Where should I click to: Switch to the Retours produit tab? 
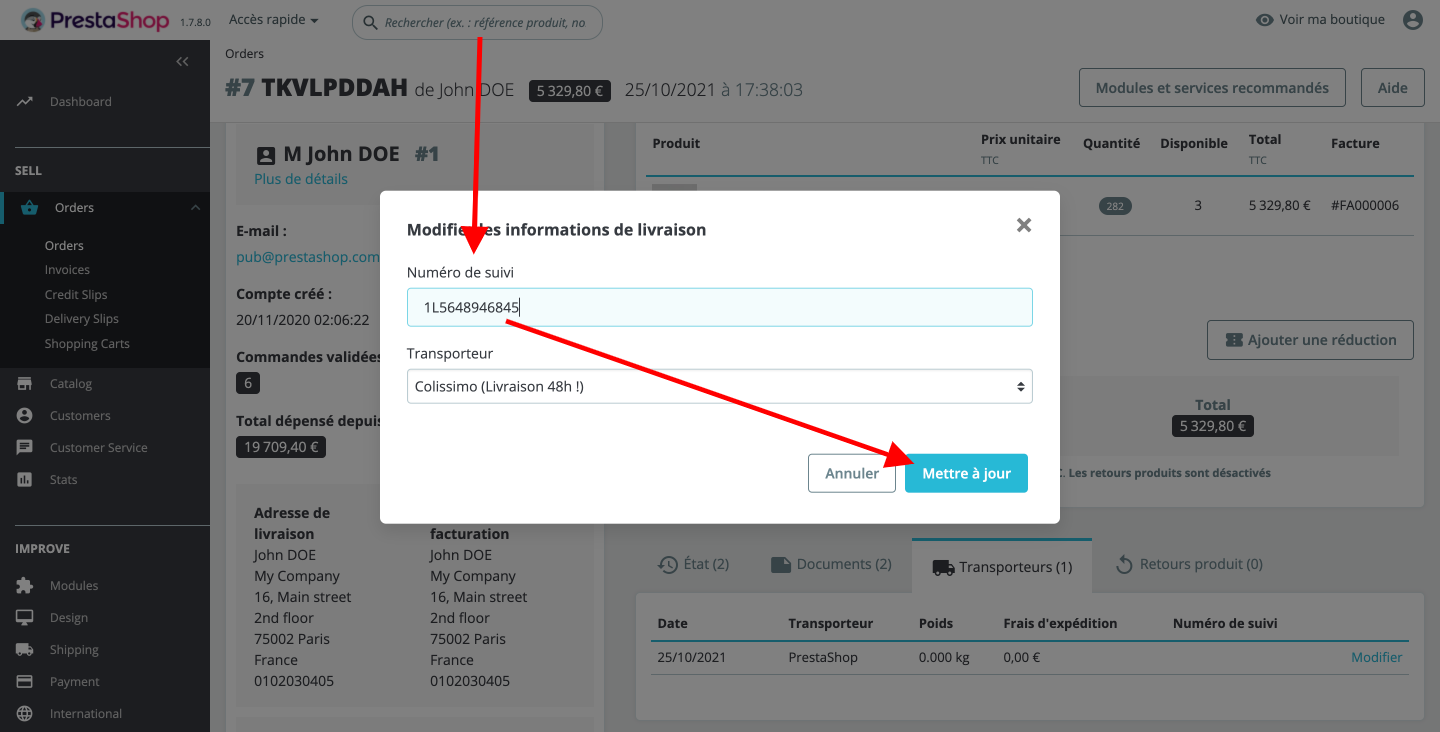[1188, 564]
